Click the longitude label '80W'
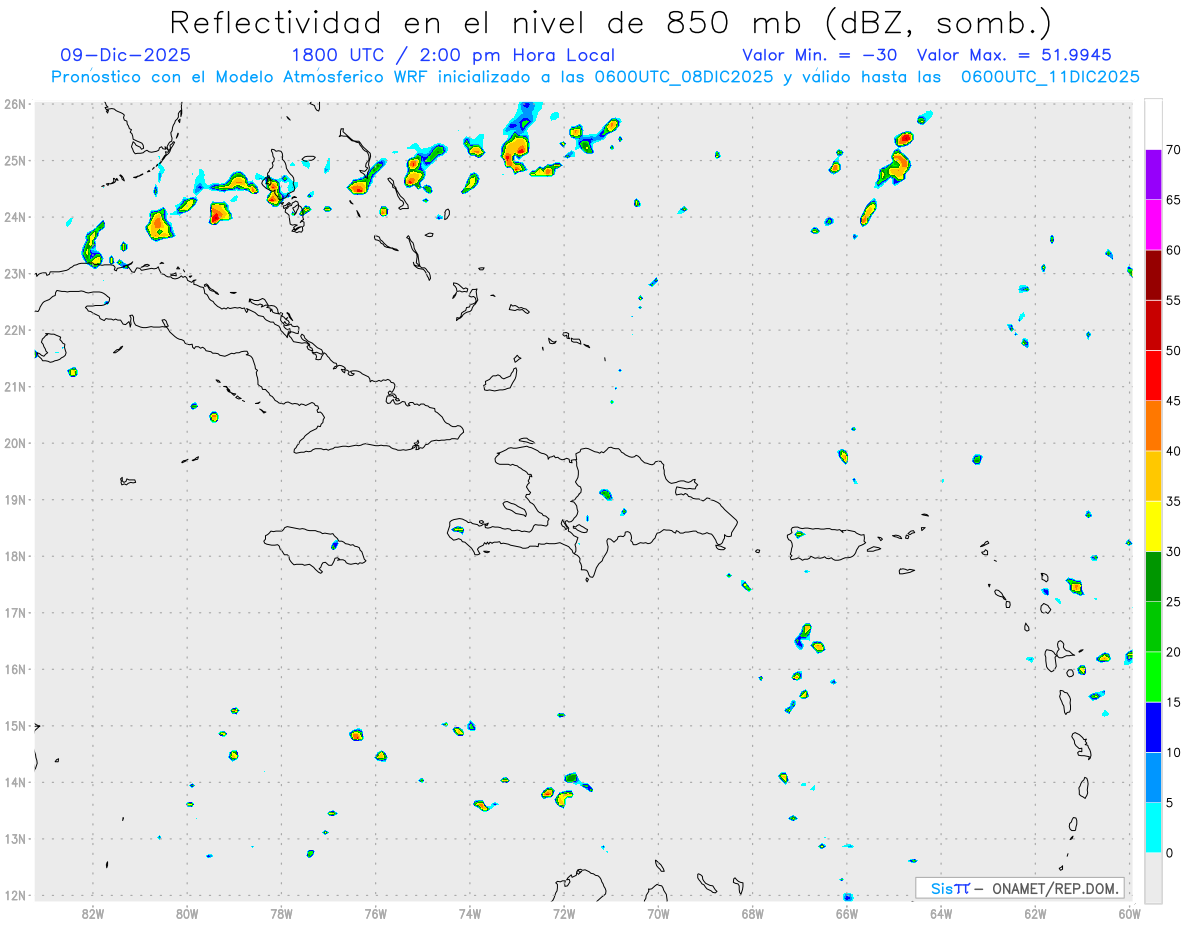Image resolution: width=1200 pixels, height=927 pixels. (x=187, y=913)
